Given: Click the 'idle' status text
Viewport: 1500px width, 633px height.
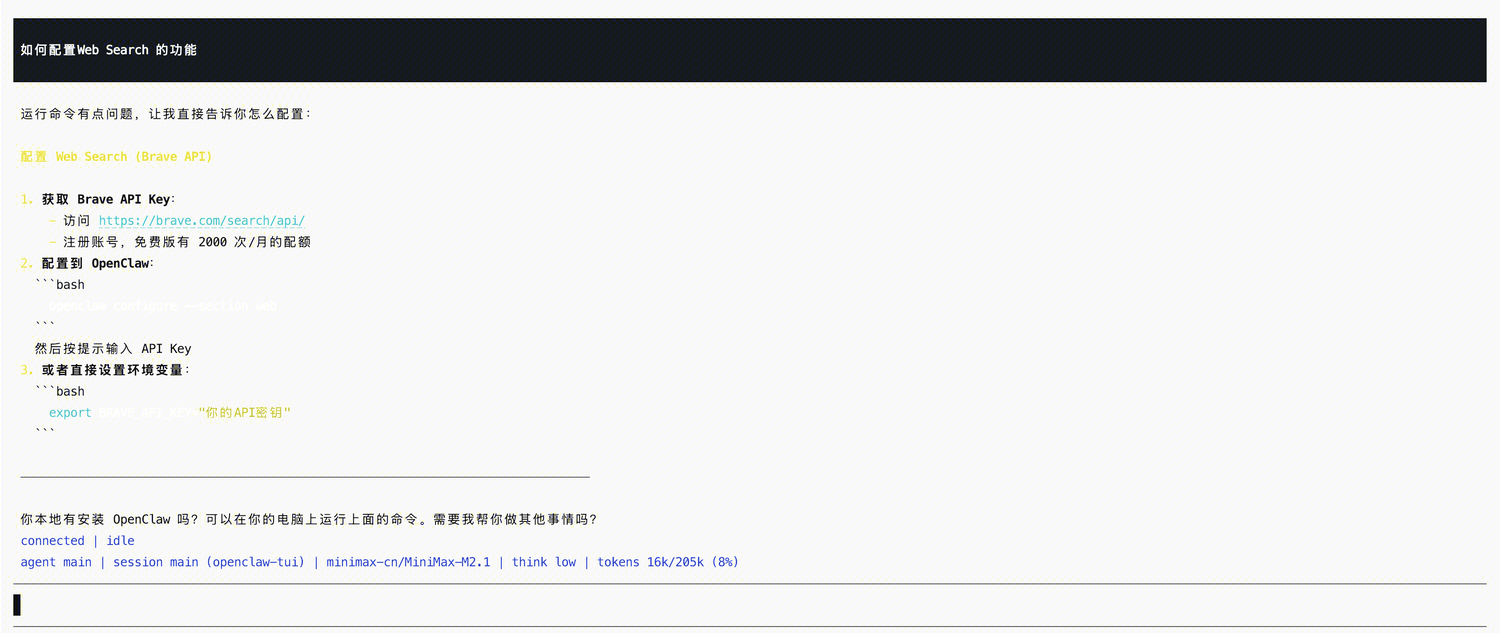Looking at the screenshot, I should pos(120,541).
